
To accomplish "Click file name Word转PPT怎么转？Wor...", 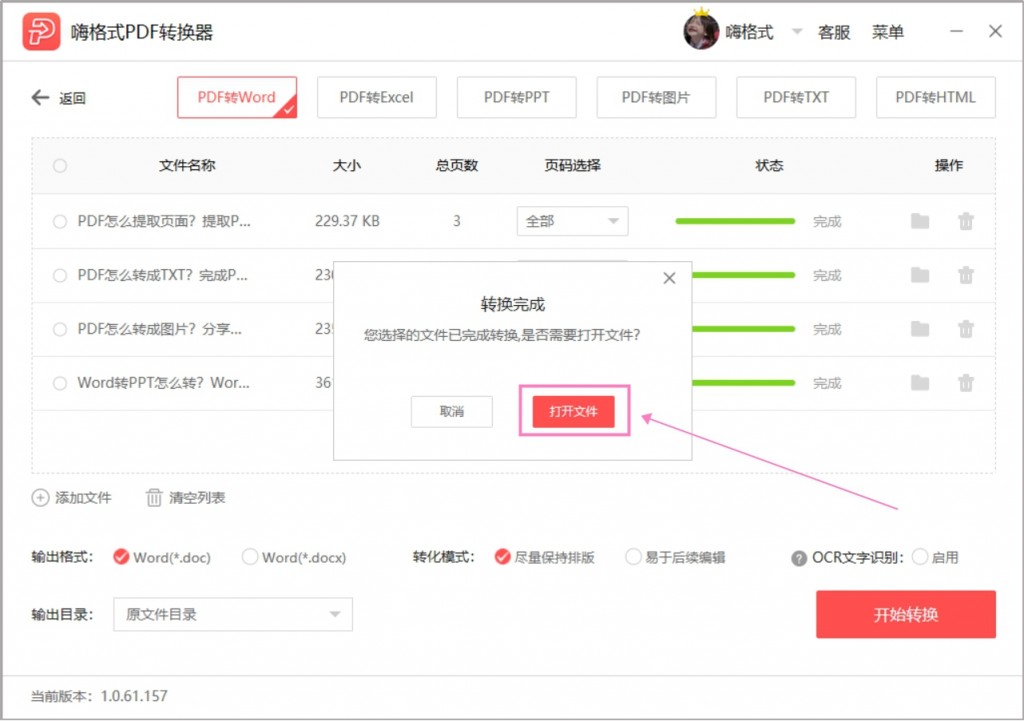I will [x=163, y=383].
